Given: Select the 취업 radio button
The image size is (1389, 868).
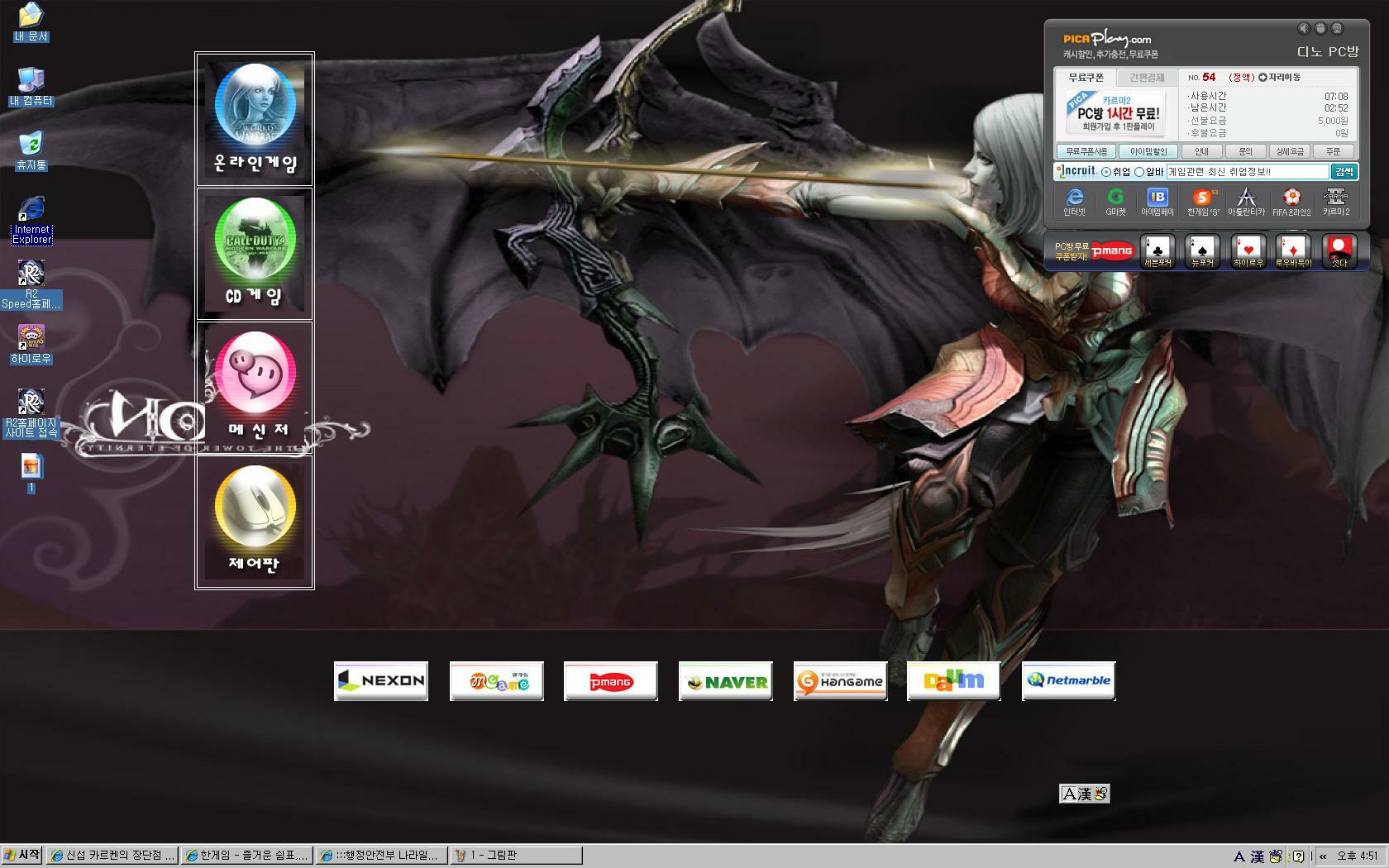Looking at the screenshot, I should tap(1106, 172).
